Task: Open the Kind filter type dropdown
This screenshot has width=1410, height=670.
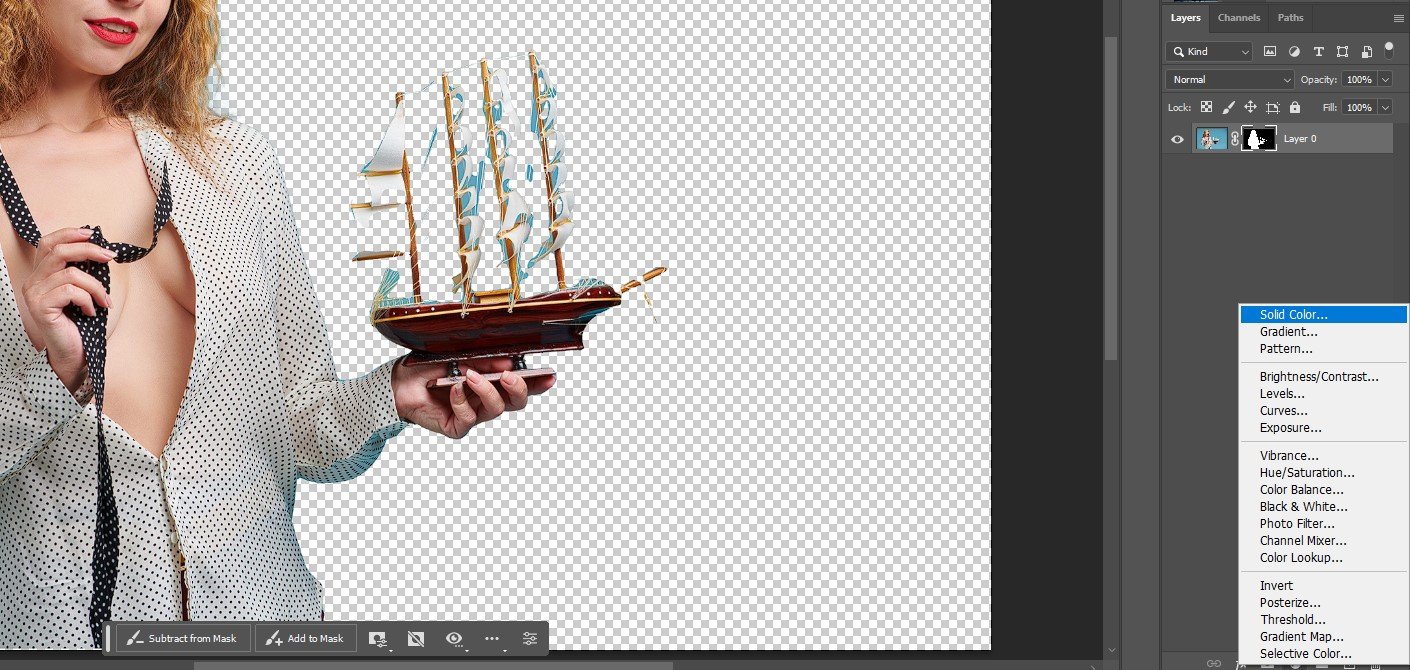Action: point(1209,51)
